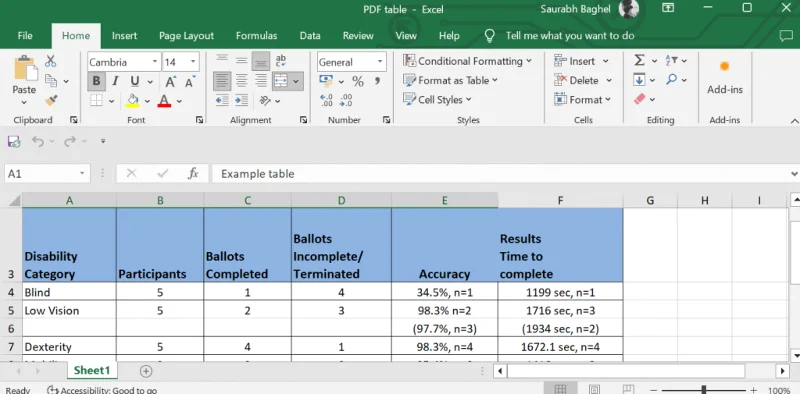Toggle Bold formatting
This screenshot has height=394, width=800.
[96, 82]
